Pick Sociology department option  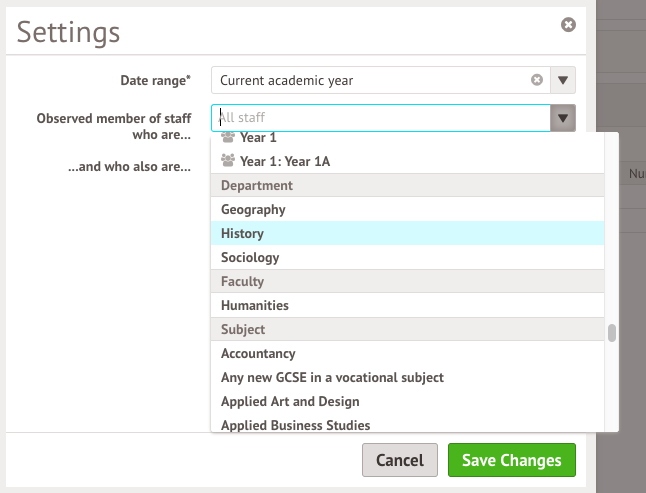coord(250,257)
